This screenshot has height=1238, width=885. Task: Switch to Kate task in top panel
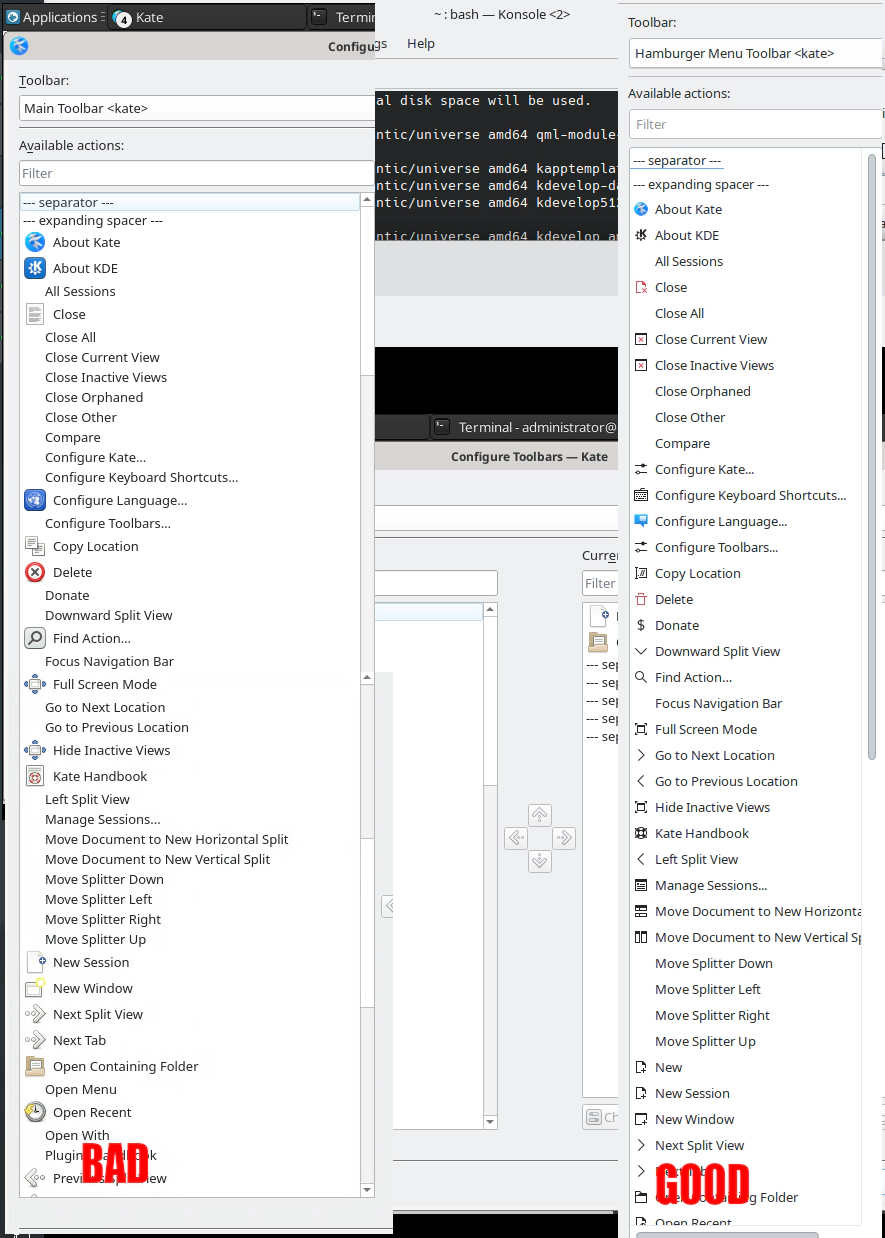pyautogui.click(x=205, y=17)
